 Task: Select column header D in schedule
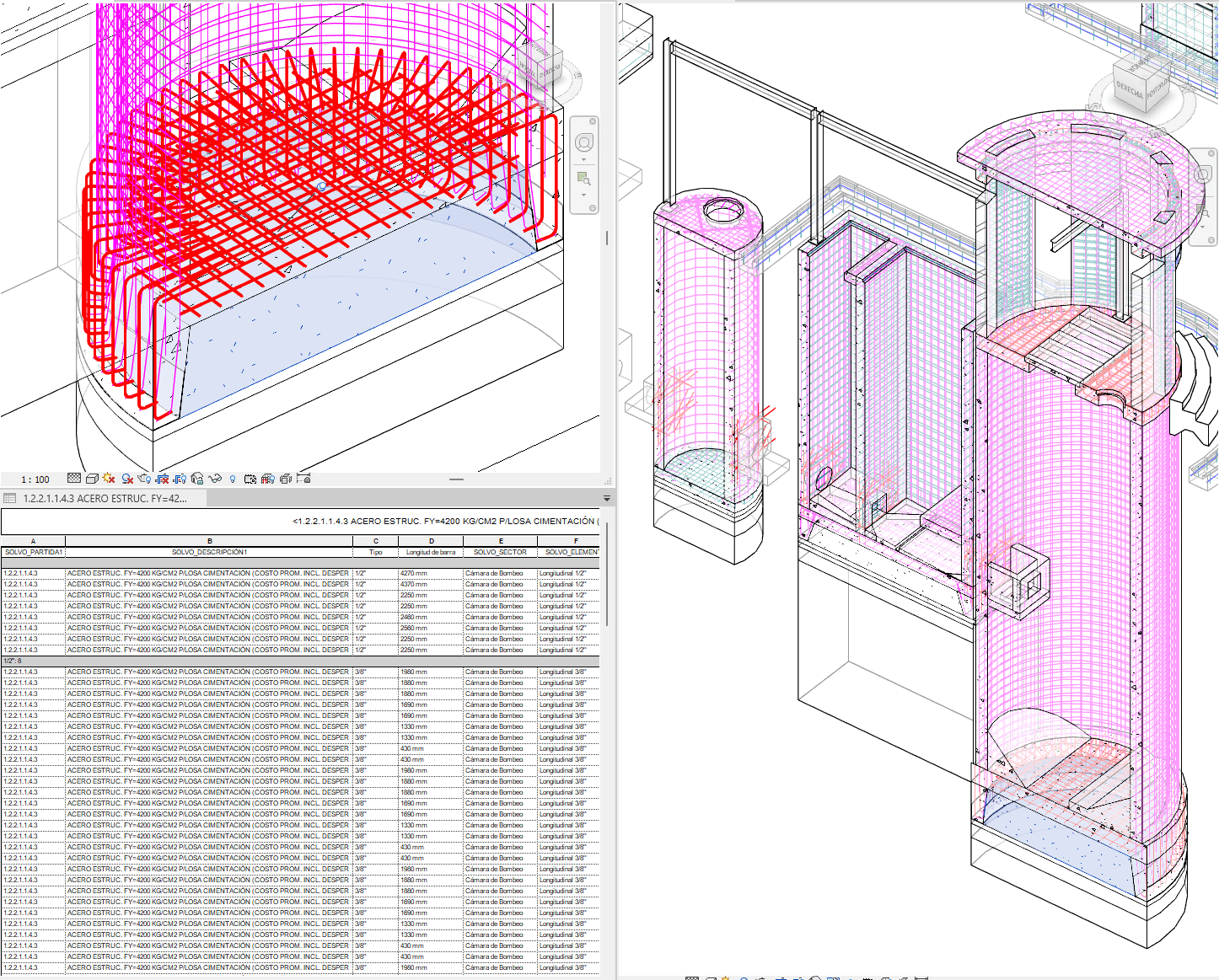pos(431,541)
